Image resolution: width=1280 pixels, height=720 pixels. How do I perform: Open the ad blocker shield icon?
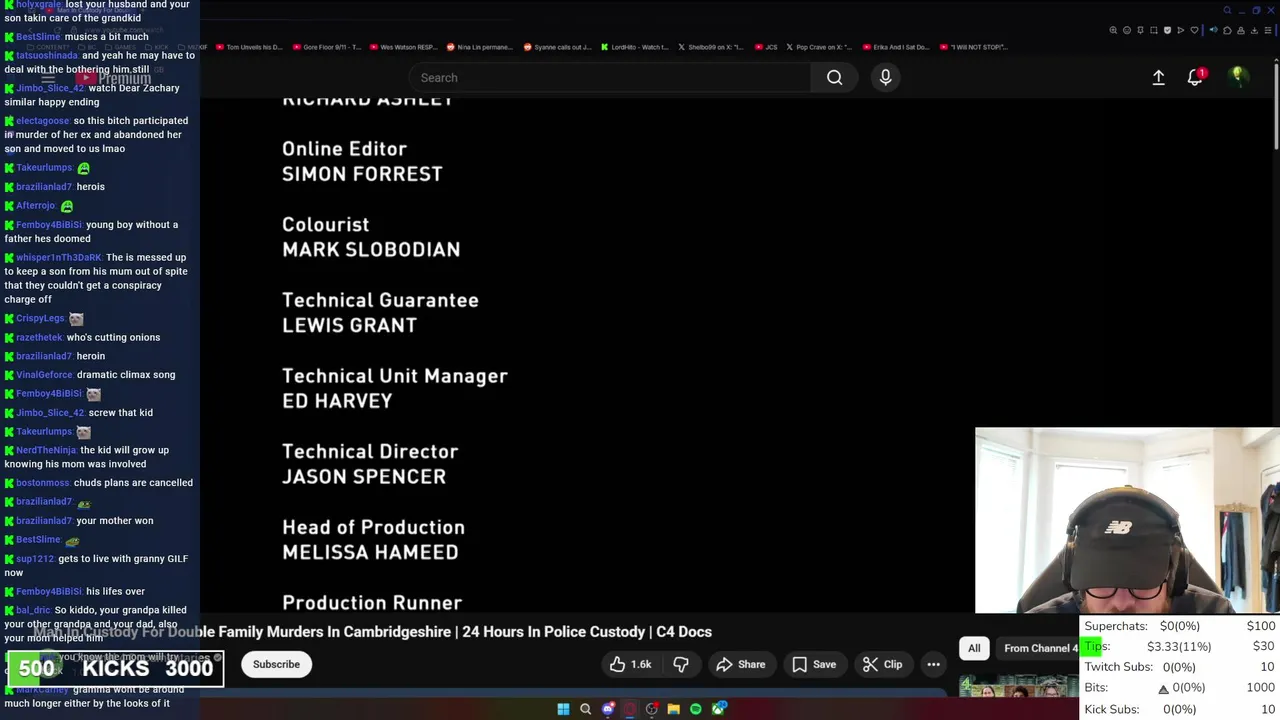[1167, 30]
